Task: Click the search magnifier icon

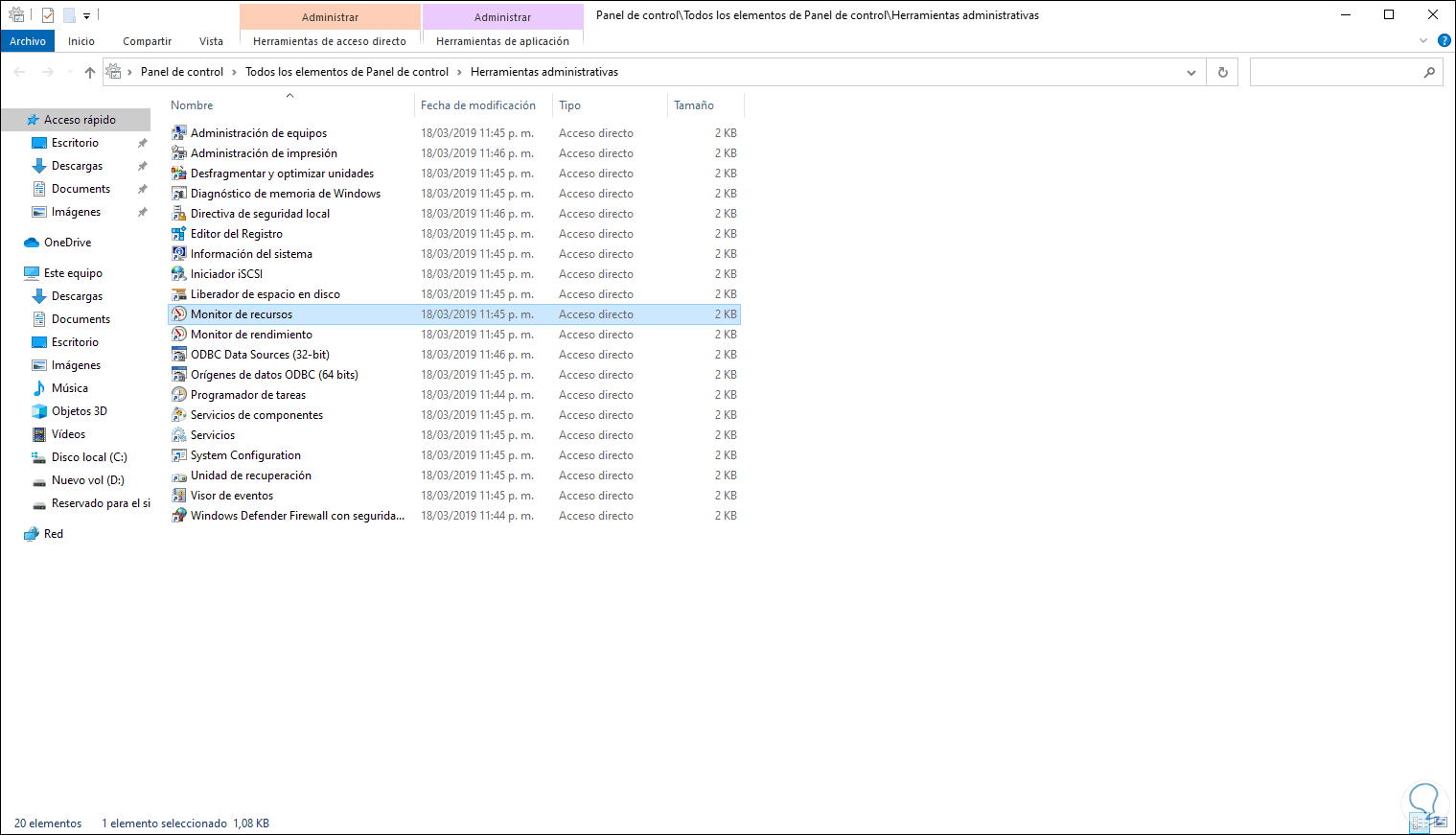Action: coord(1429,72)
